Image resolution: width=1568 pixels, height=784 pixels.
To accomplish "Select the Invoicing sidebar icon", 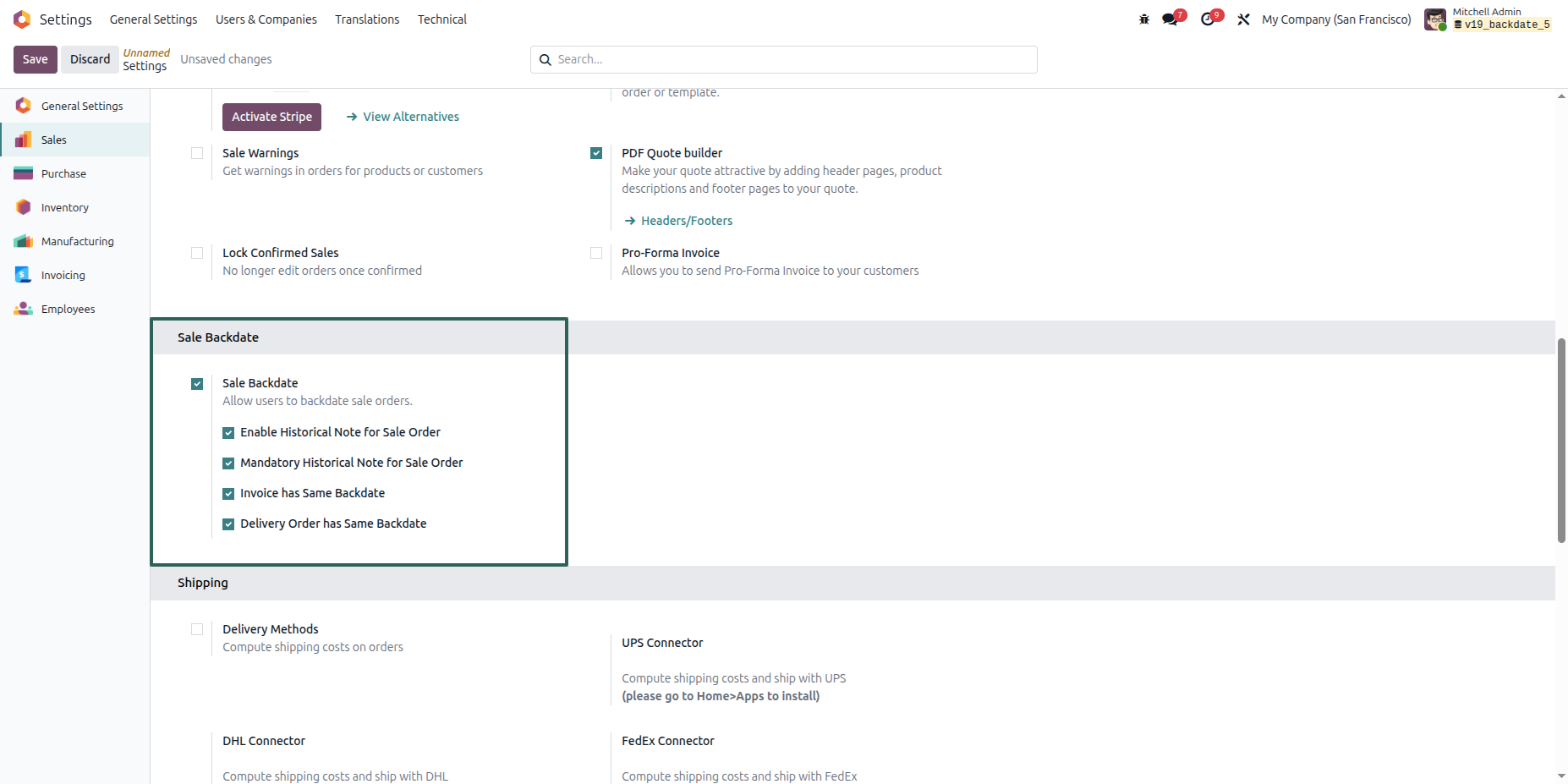I will [24, 275].
